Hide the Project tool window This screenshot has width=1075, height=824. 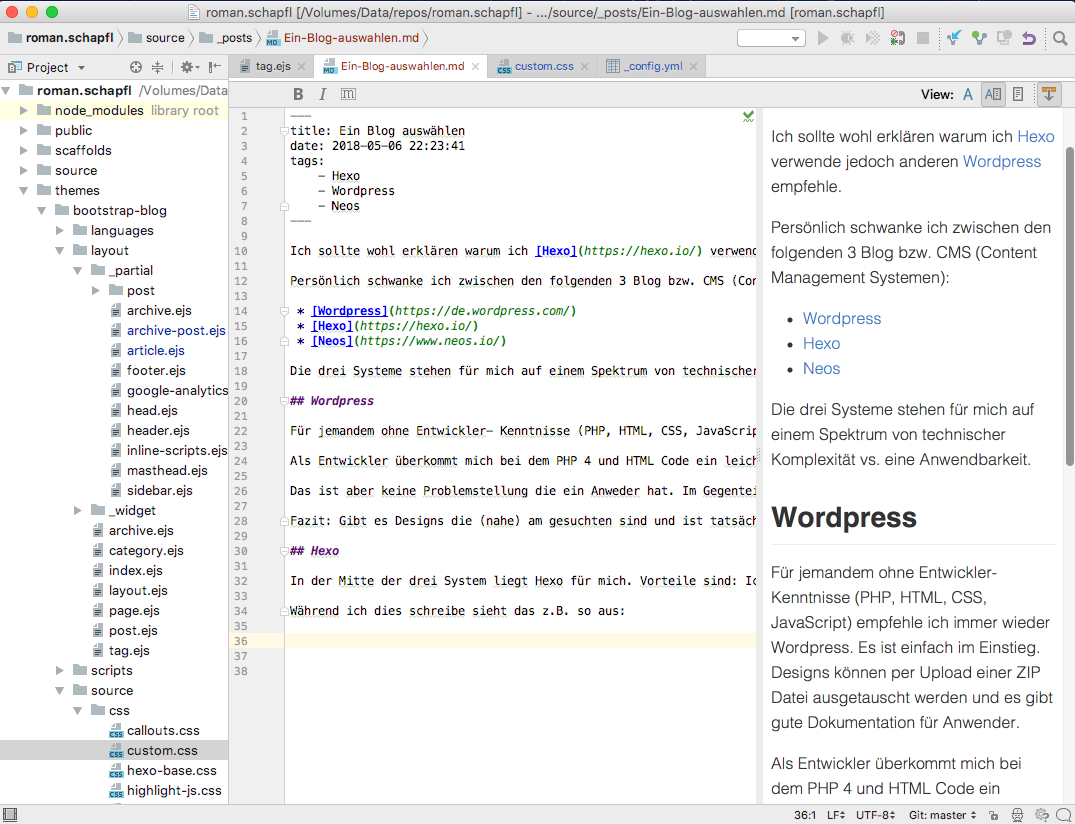click(x=215, y=67)
